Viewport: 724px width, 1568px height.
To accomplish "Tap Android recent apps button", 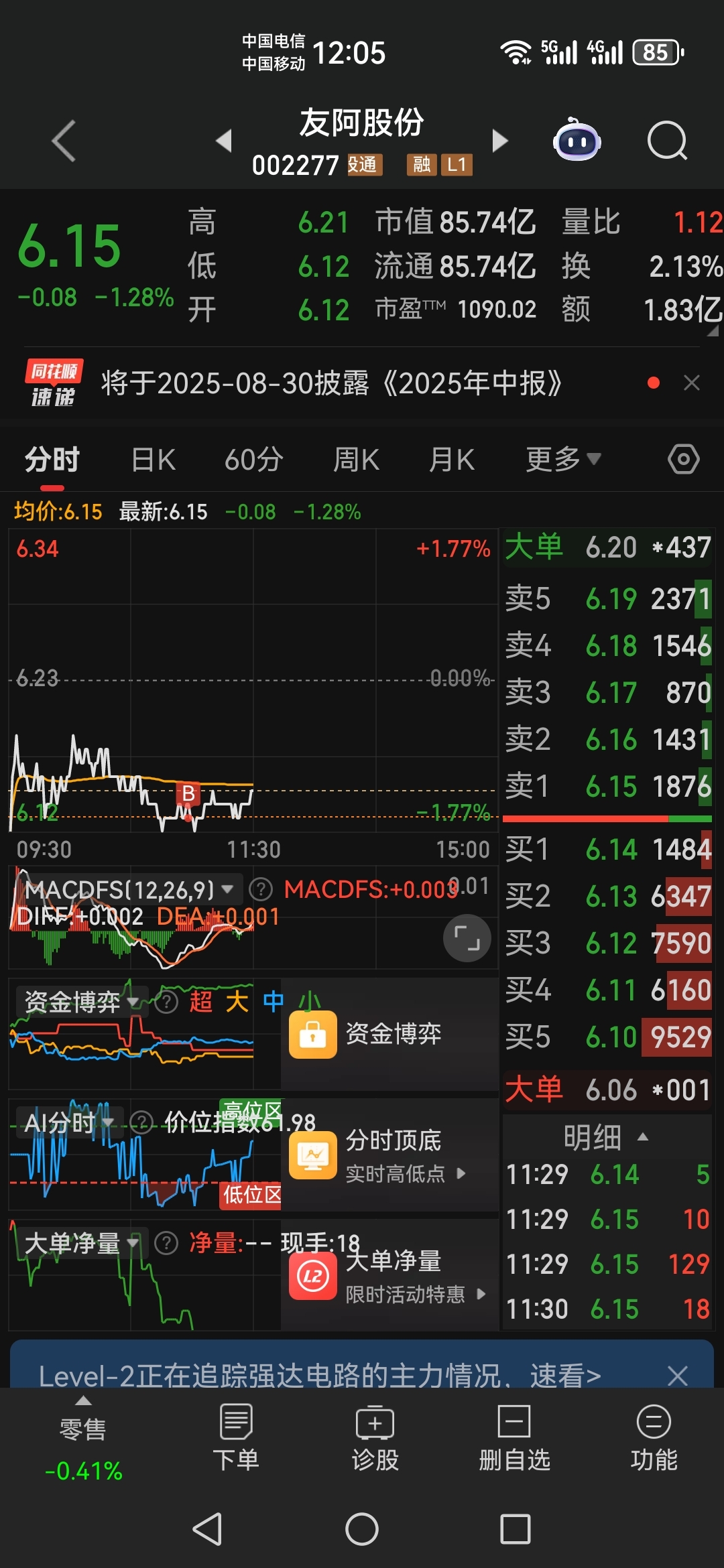I will click(x=516, y=1529).
